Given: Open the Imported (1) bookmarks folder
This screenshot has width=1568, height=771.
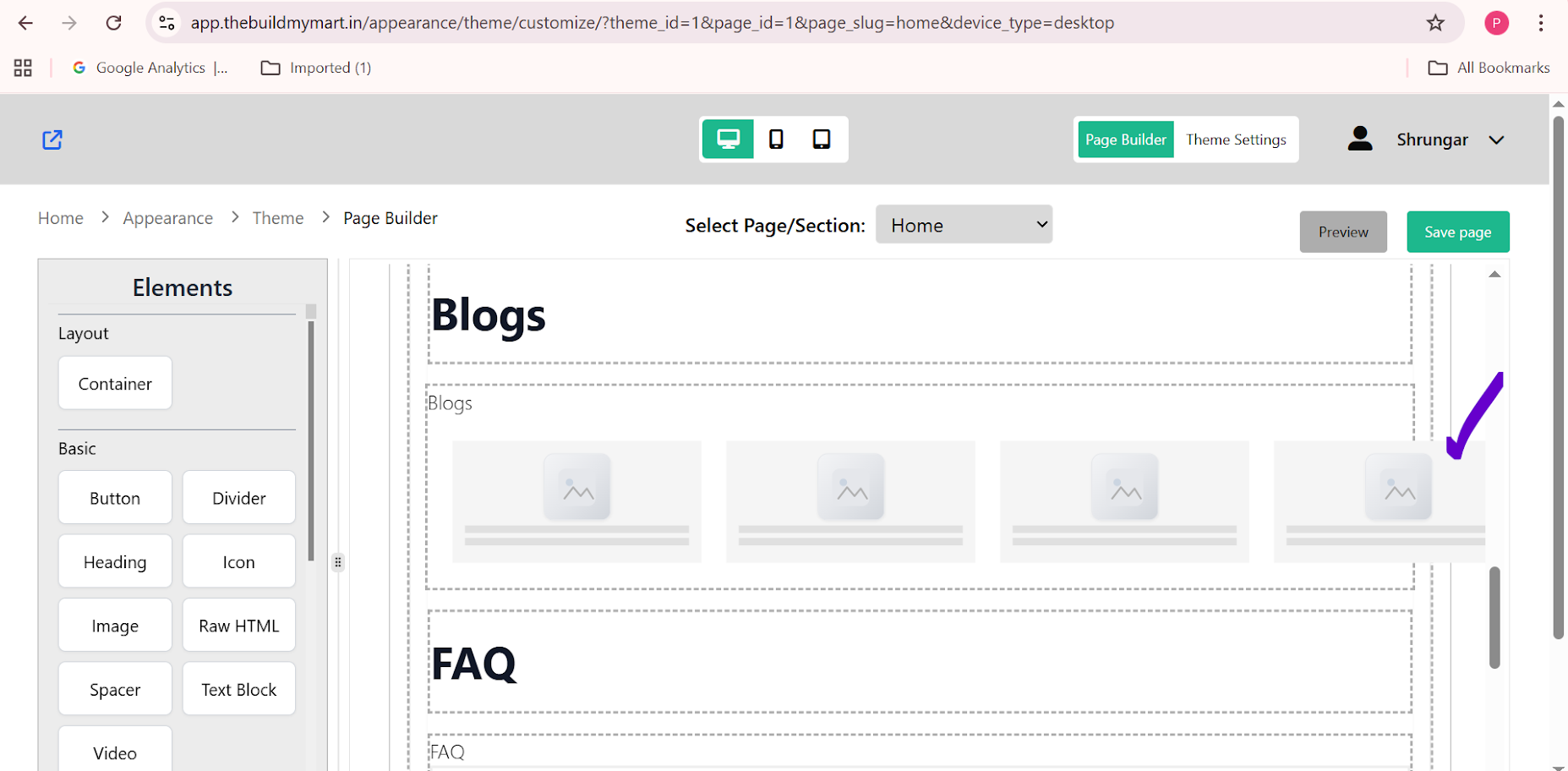Looking at the screenshot, I should [316, 68].
